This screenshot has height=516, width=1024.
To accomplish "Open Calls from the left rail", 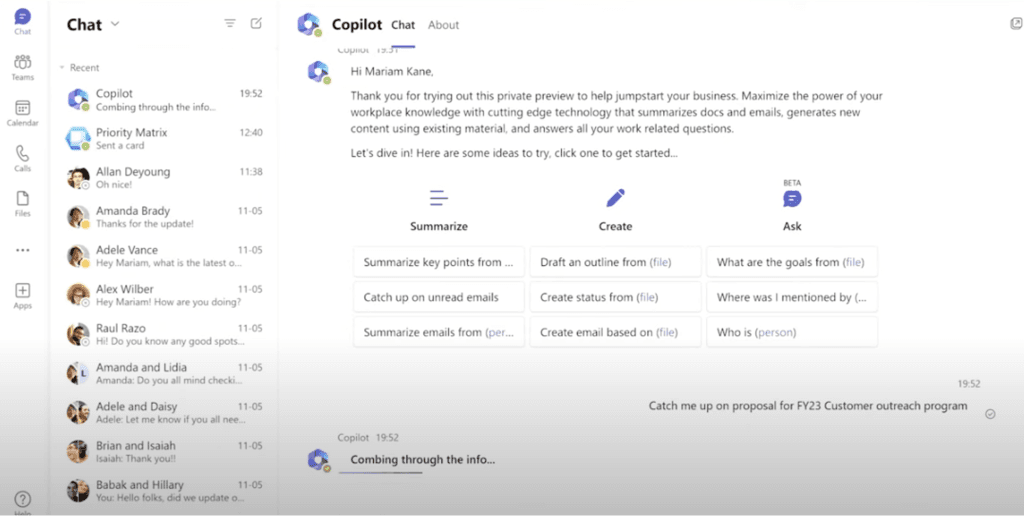I will (22, 159).
